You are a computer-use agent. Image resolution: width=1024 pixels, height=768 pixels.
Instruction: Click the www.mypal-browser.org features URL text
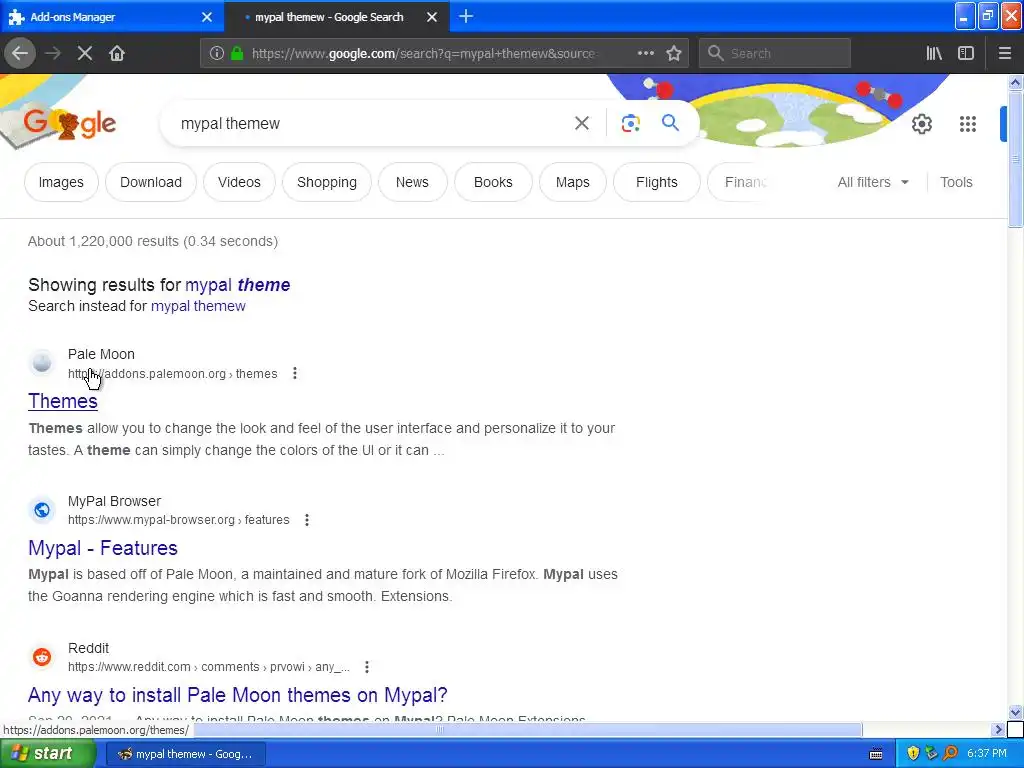click(x=178, y=520)
